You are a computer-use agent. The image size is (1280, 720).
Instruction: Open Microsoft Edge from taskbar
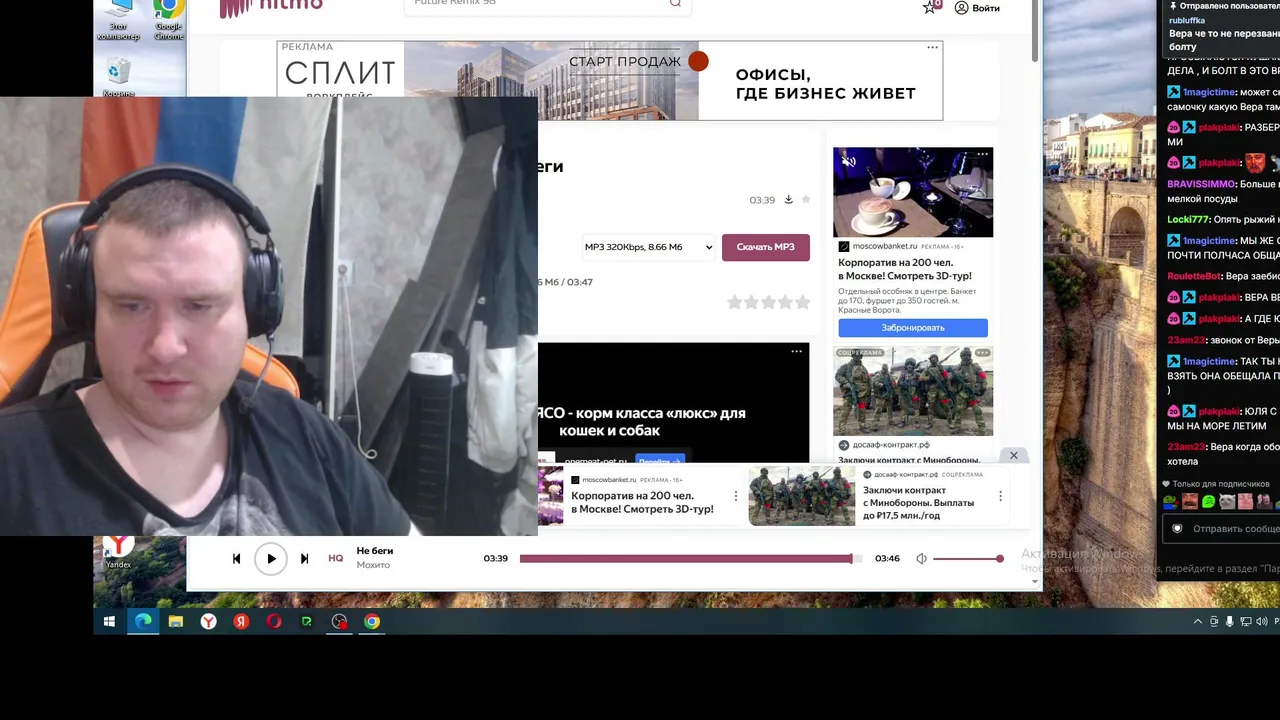(143, 622)
